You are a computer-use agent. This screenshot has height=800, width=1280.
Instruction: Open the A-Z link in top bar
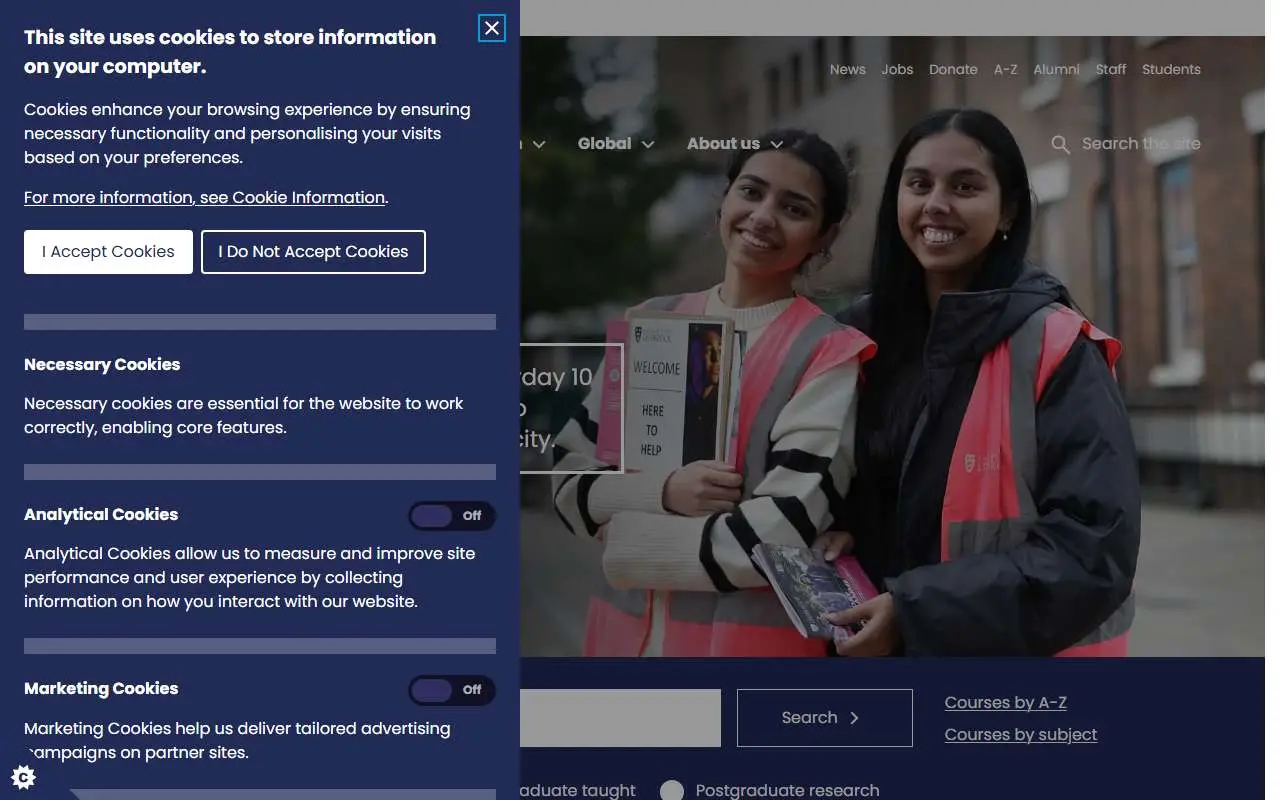1005,69
